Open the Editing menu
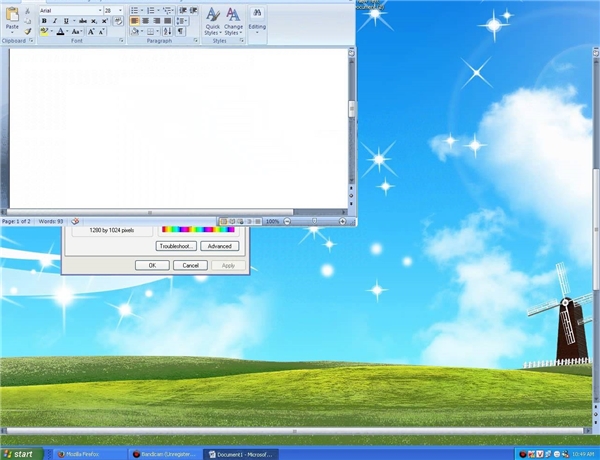The height and width of the screenshot is (460, 600). tap(257, 21)
